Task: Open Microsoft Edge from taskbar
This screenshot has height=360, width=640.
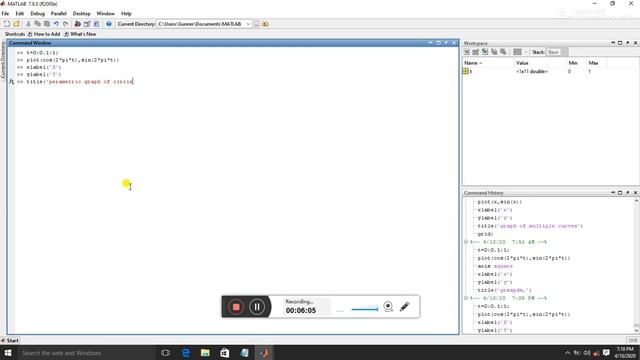Action: coord(186,353)
